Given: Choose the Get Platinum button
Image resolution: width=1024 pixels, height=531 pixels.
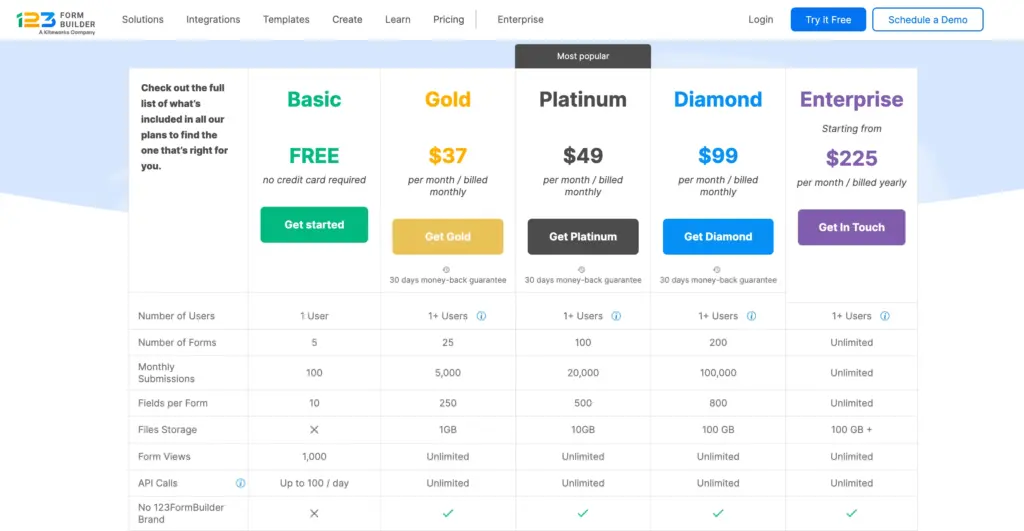Looking at the screenshot, I should 583,237.
